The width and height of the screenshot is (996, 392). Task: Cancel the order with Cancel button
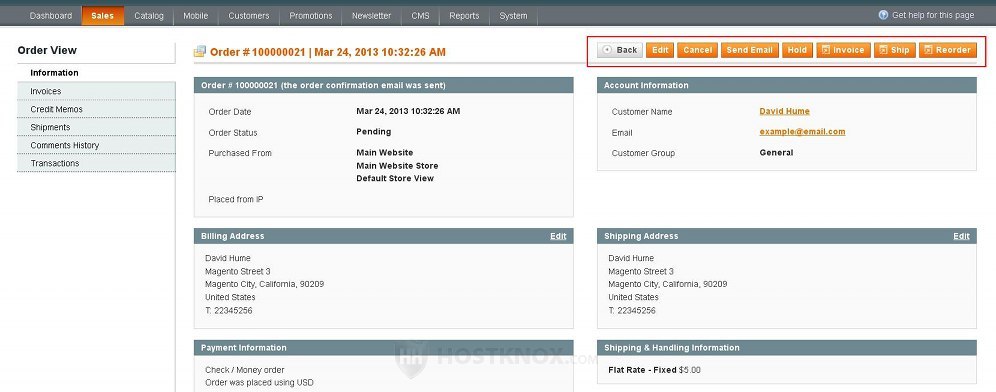pyautogui.click(x=697, y=50)
